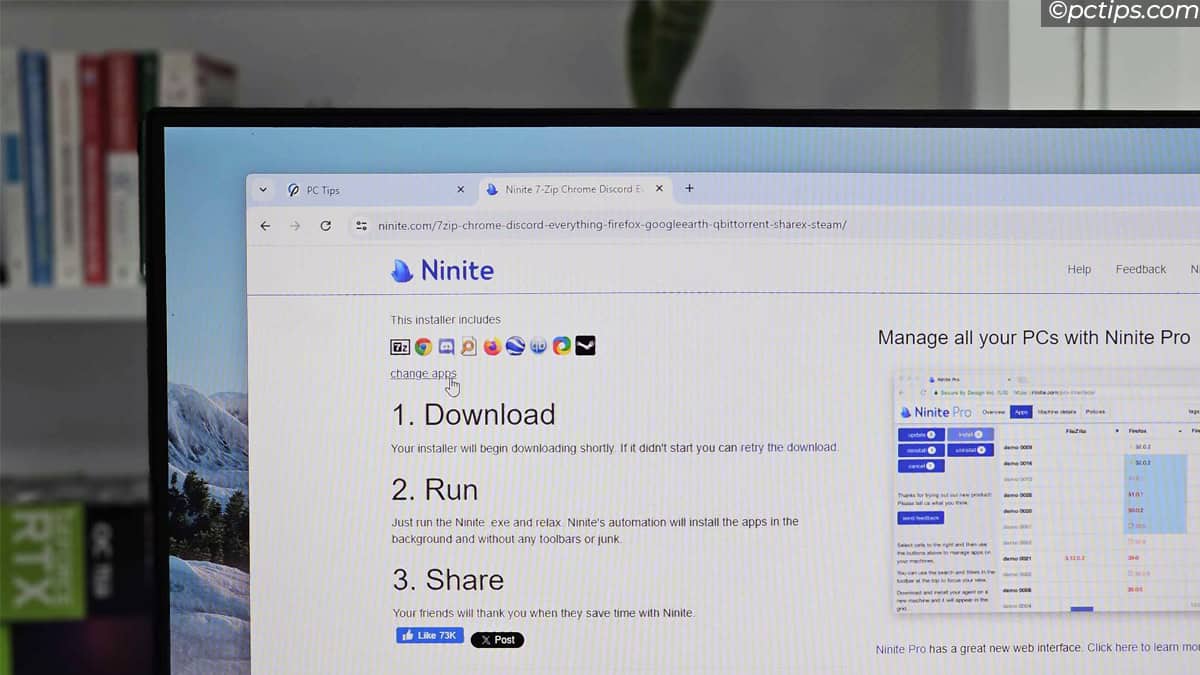
Task: Click the X Post share button
Action: tap(497, 639)
